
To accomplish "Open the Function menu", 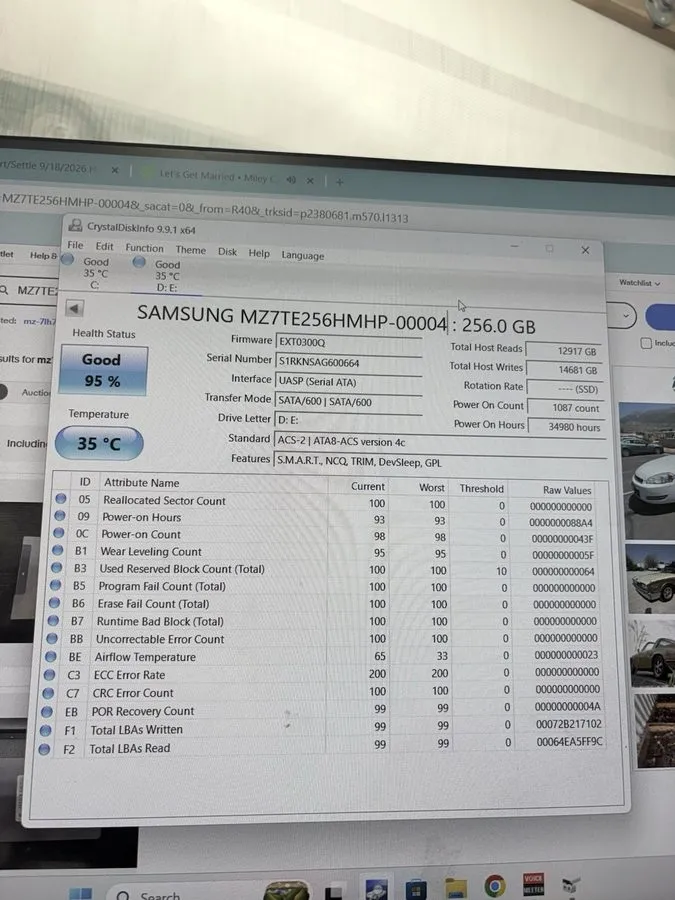I will [x=145, y=248].
